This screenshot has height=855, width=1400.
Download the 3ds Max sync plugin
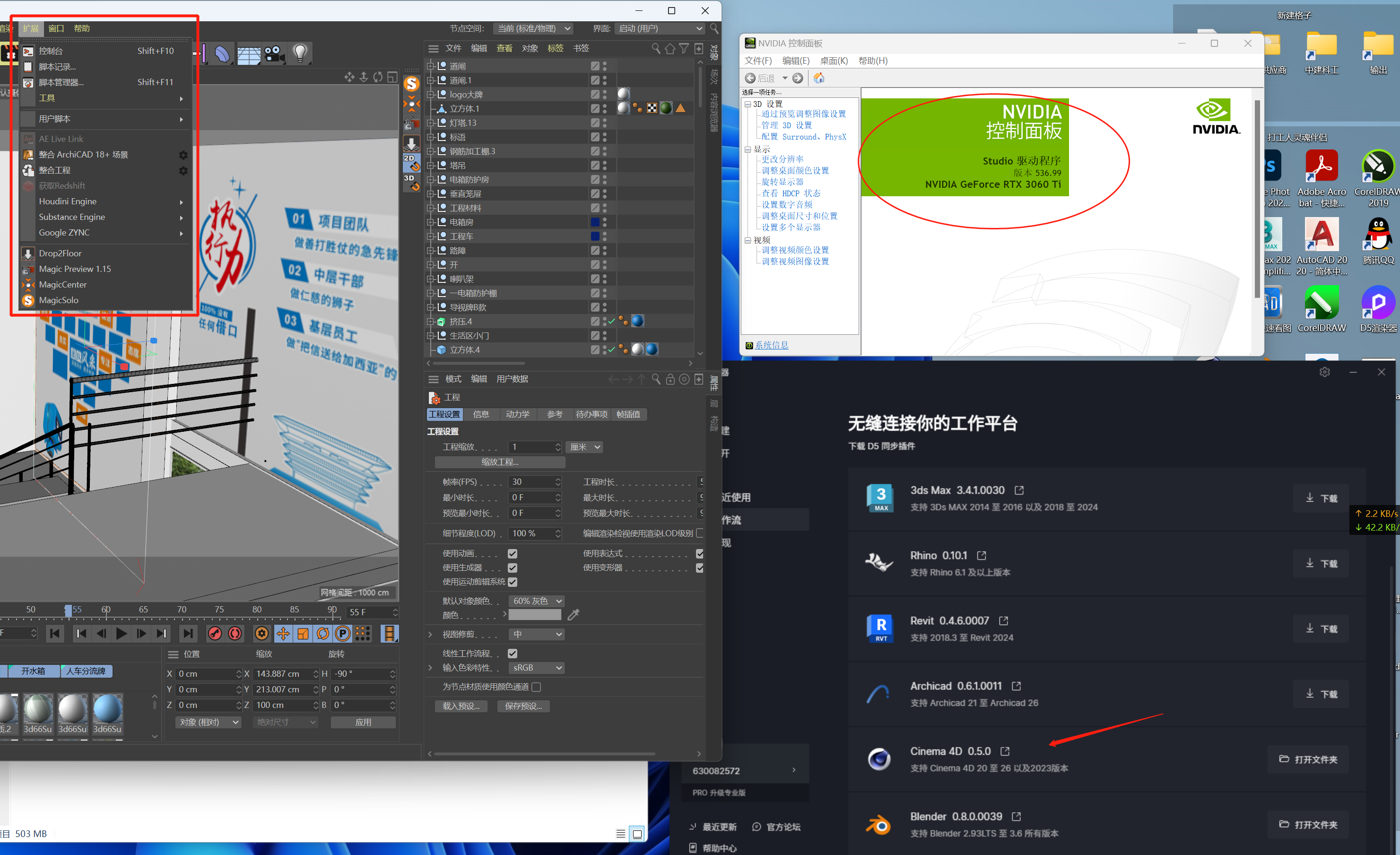1321,498
